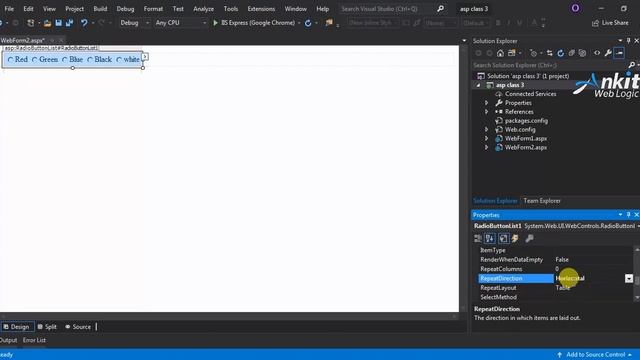Click the Undo arrow icon
640x360 pixels.
[84, 23]
